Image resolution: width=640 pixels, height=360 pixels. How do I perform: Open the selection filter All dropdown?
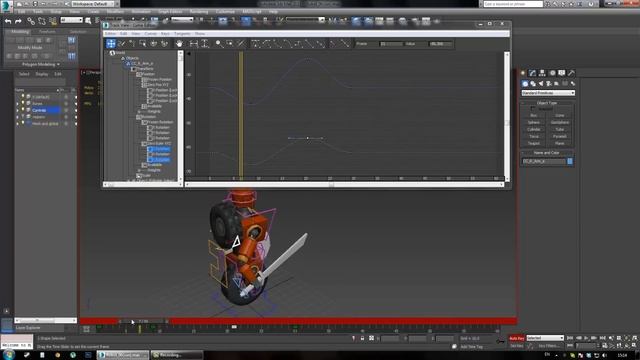coord(71,20)
